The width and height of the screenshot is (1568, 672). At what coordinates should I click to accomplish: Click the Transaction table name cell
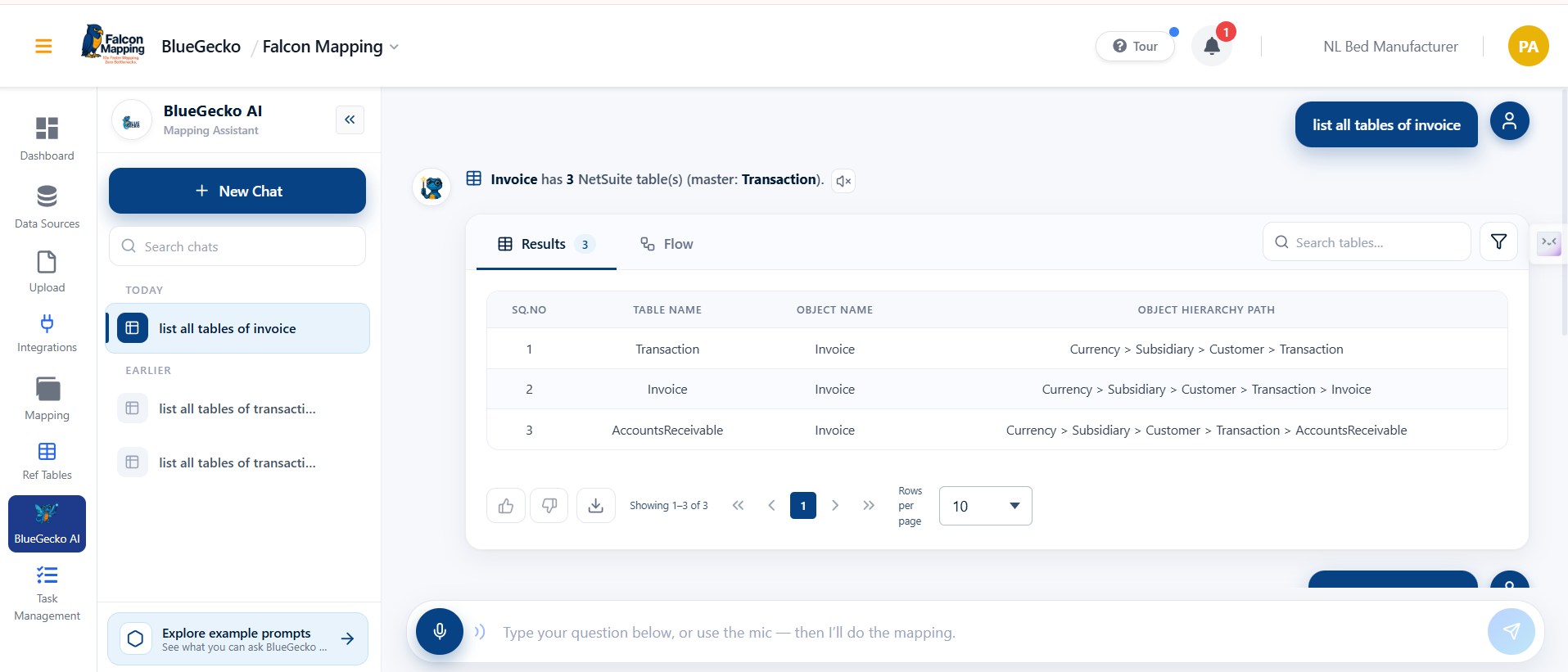667,350
